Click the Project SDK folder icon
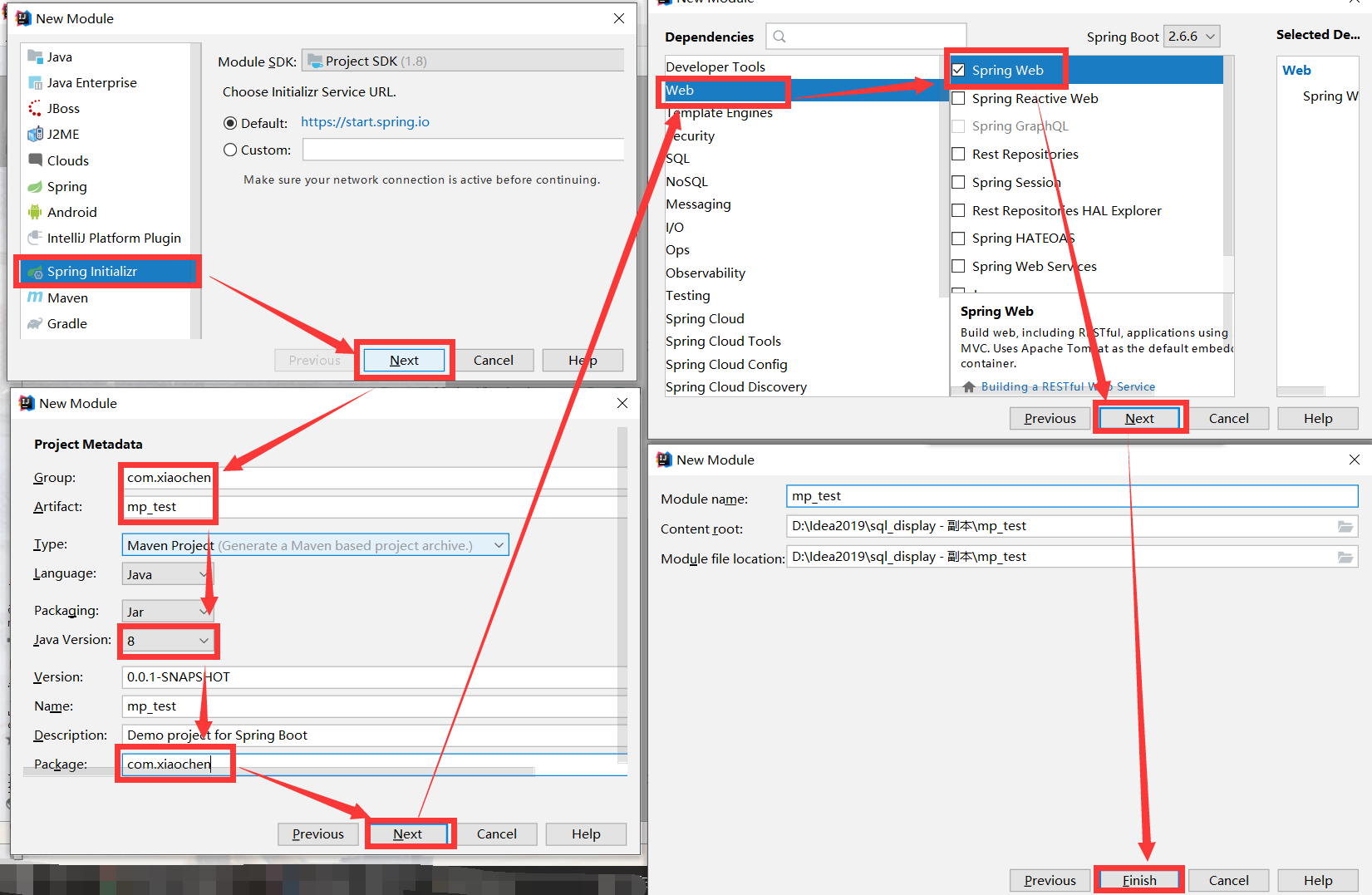 point(315,61)
